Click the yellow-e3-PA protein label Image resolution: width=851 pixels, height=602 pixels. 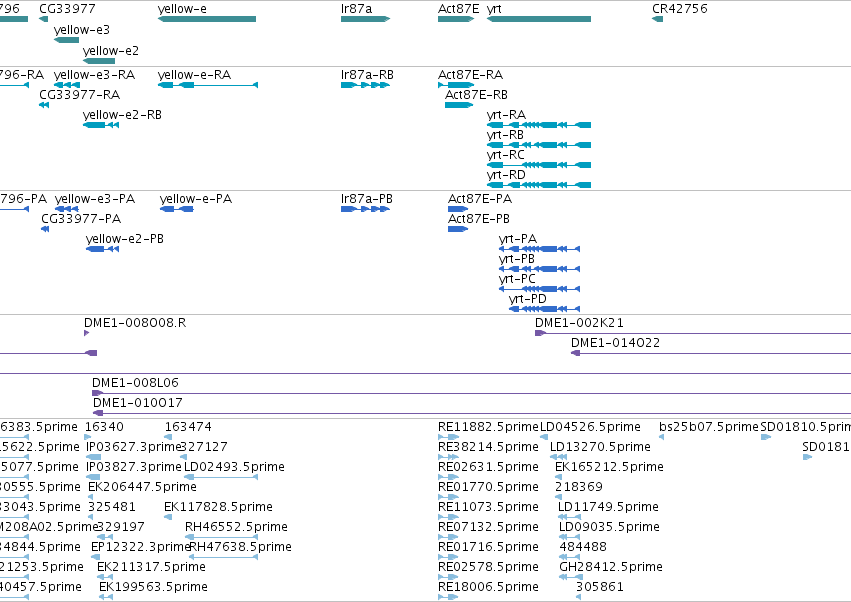pos(95,199)
